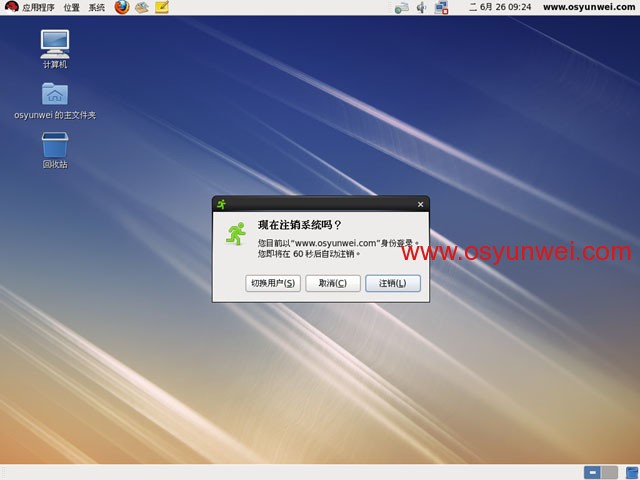Image resolution: width=640 pixels, height=480 pixels.
Task: Confirm logout with 注销(L) button
Action: (x=393, y=283)
